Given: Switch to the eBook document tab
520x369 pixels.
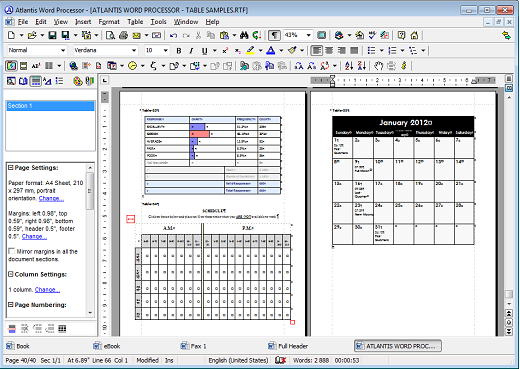Looking at the screenshot, I should pyautogui.click(x=107, y=346).
